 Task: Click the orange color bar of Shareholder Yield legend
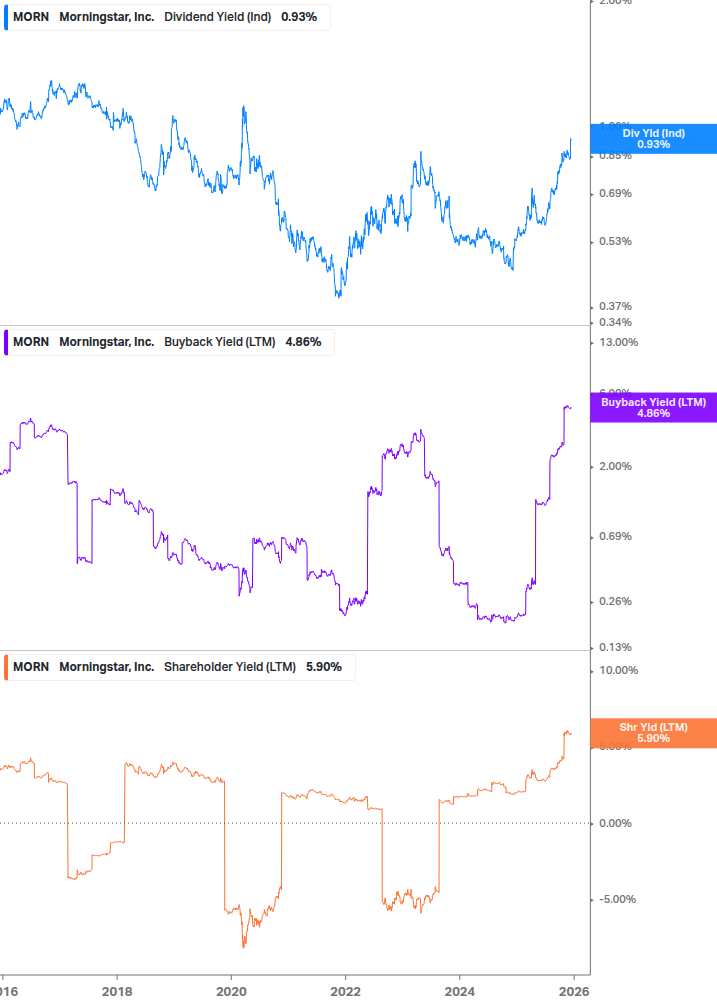click(6, 667)
